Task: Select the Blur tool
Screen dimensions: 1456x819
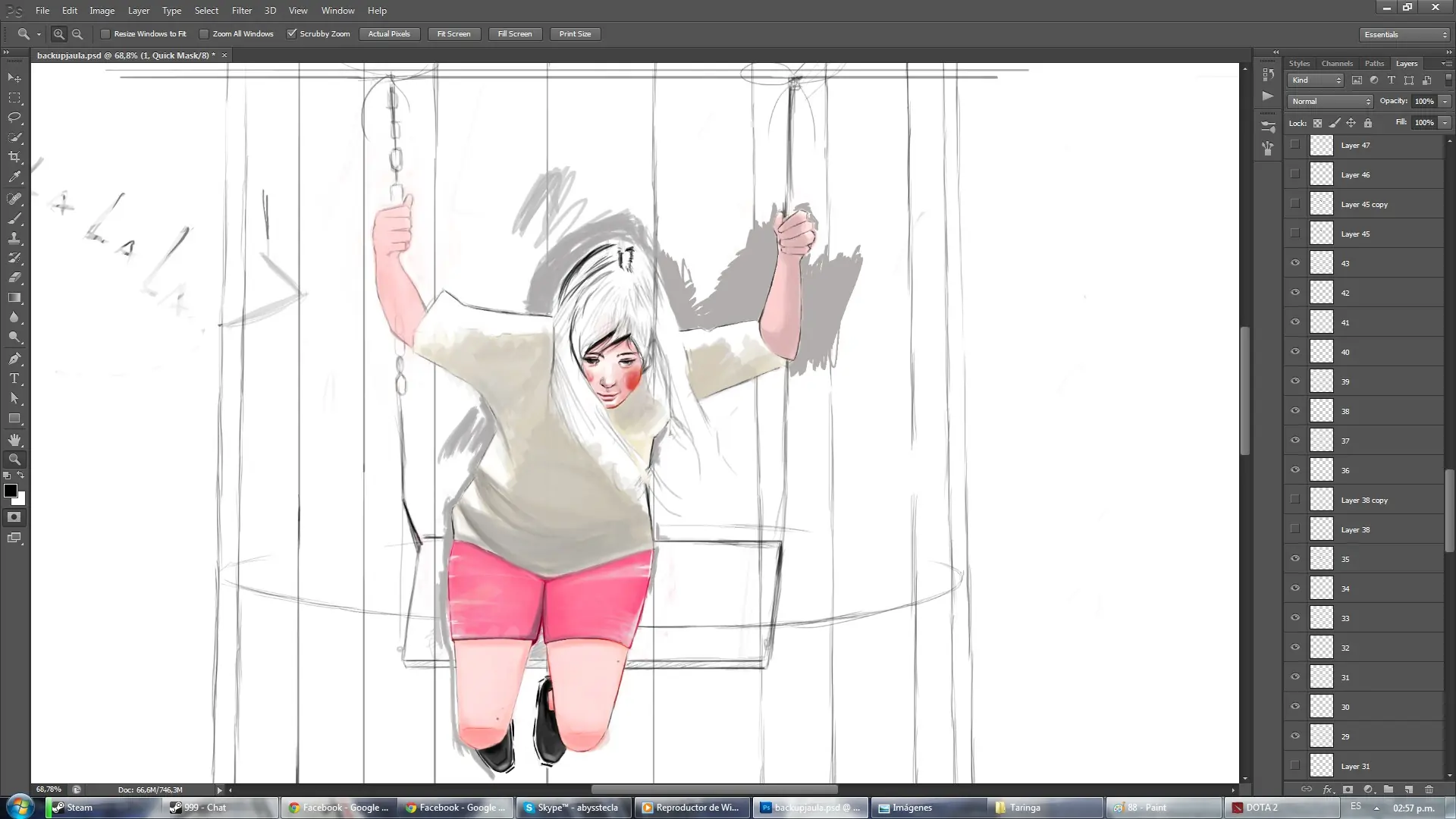Action: [14, 317]
